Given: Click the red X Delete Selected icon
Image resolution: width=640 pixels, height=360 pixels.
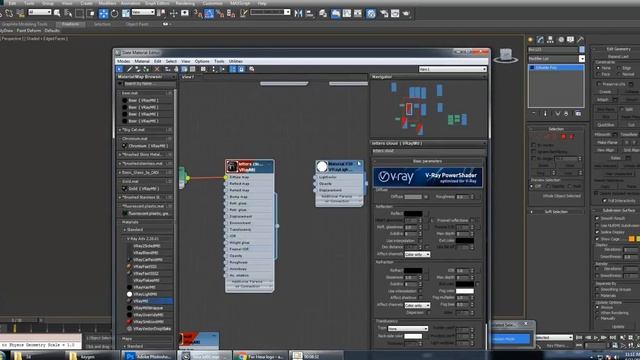Looking at the screenshot, I should point(157,69).
